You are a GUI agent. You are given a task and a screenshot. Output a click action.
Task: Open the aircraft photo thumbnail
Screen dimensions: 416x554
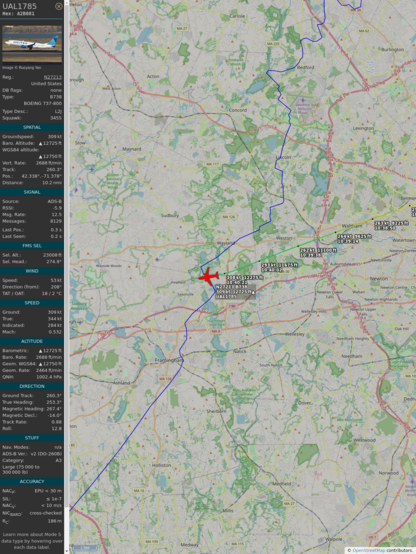[x=32, y=43]
